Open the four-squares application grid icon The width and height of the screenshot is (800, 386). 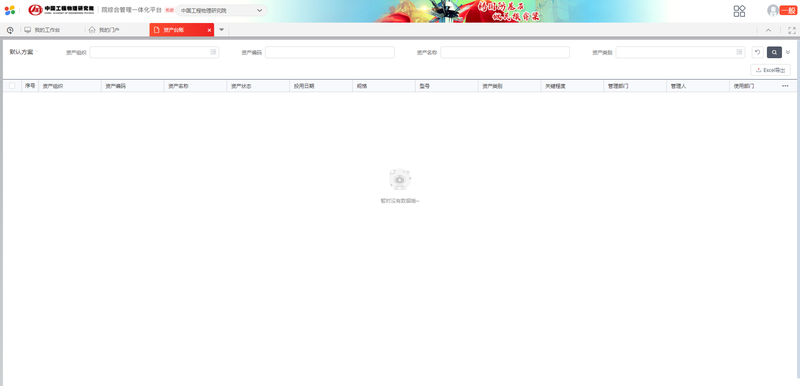[739, 11]
